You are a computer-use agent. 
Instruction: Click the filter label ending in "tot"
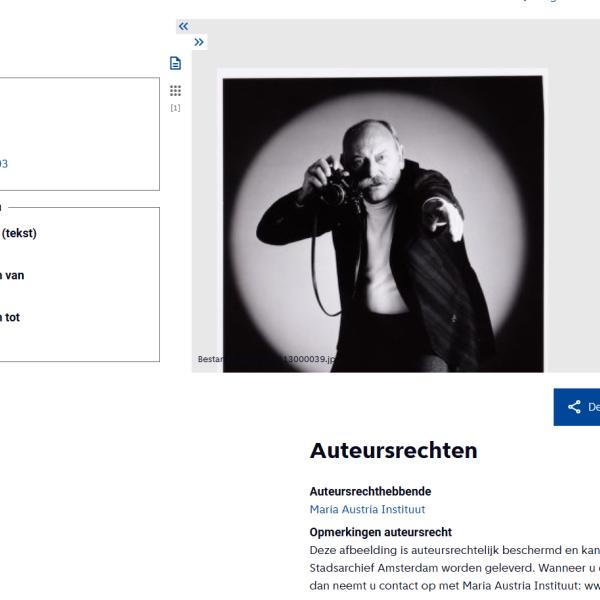pyautogui.click(x=11, y=317)
